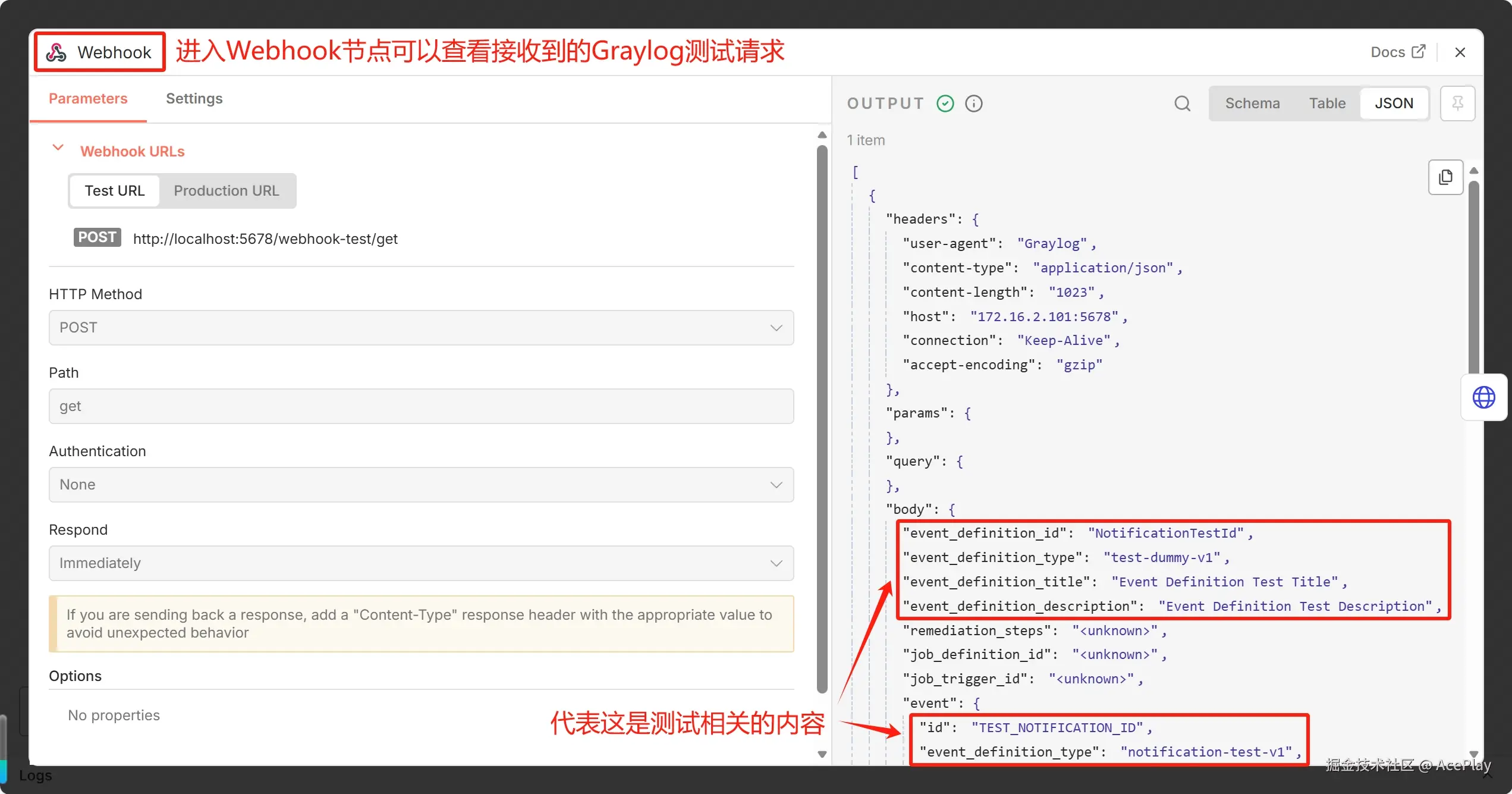
Task: Click the external link icon beside Docs
Action: [1419, 51]
